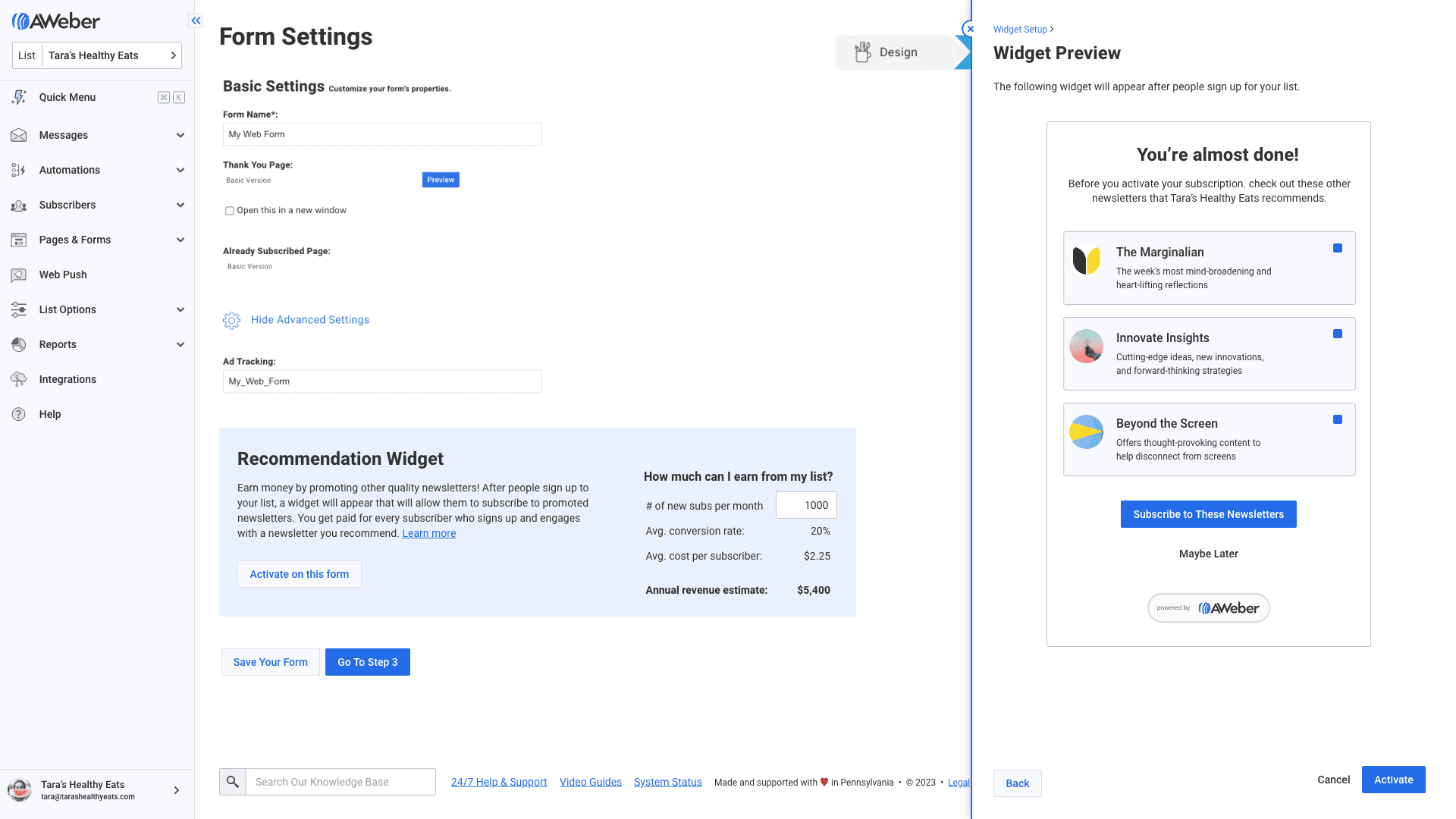
Task: Click Save Your Form button
Action: pos(271,662)
